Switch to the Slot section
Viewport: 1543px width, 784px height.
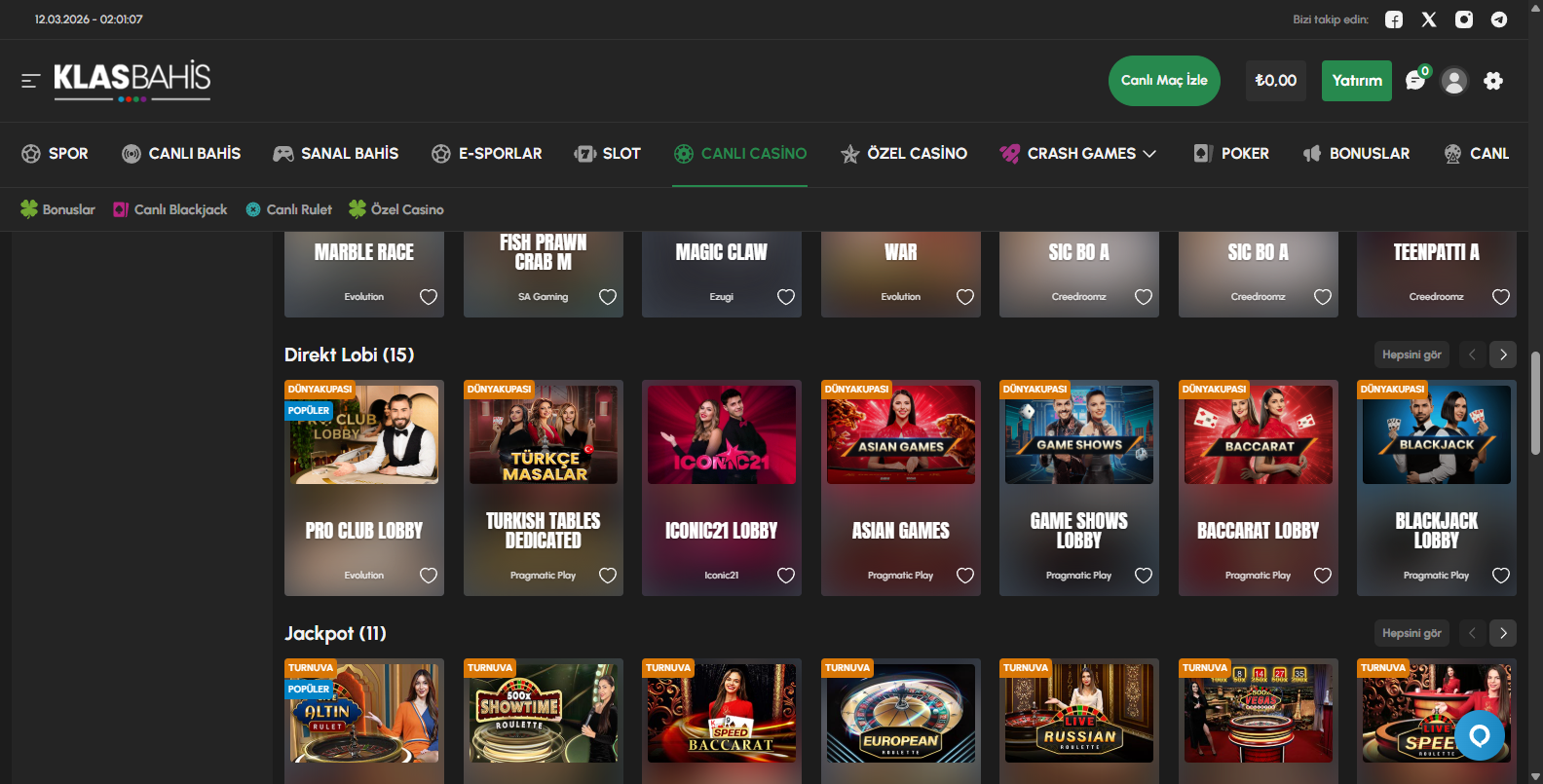(608, 154)
